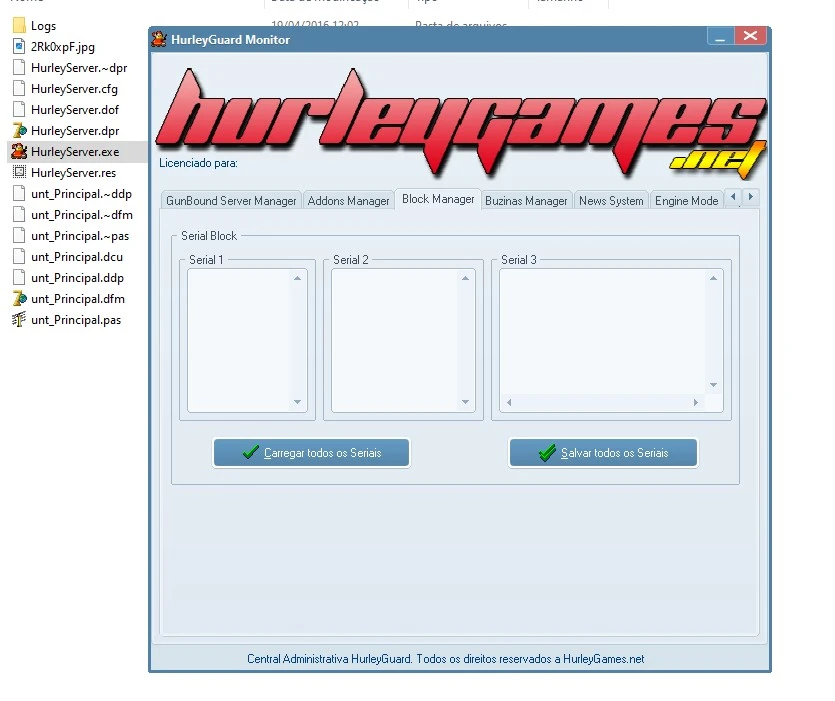The image size is (835, 701).
Task: Select file name unt_Principal.ddp
Action: tap(77, 278)
